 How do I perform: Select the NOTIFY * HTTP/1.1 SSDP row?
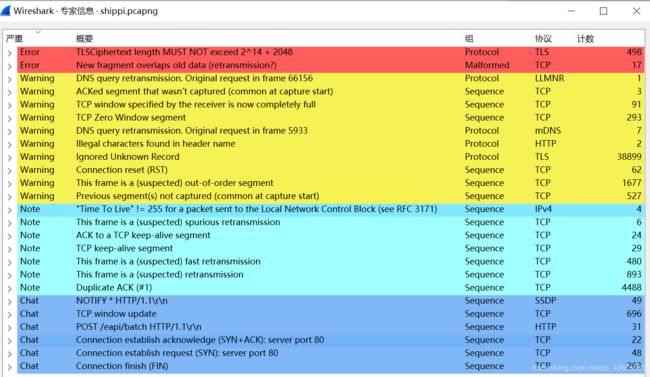(x=330, y=301)
